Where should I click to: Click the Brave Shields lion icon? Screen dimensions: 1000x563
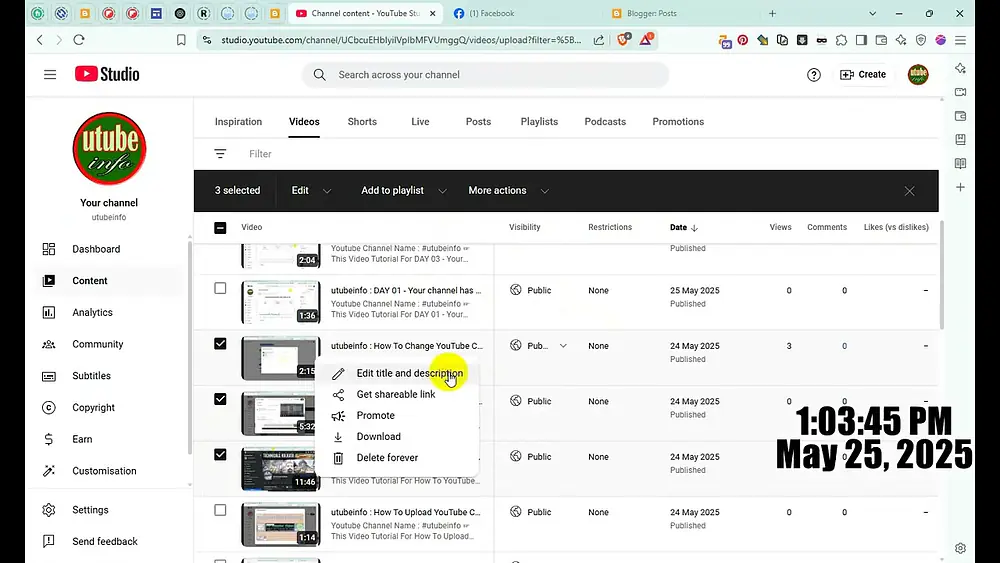tap(623, 40)
